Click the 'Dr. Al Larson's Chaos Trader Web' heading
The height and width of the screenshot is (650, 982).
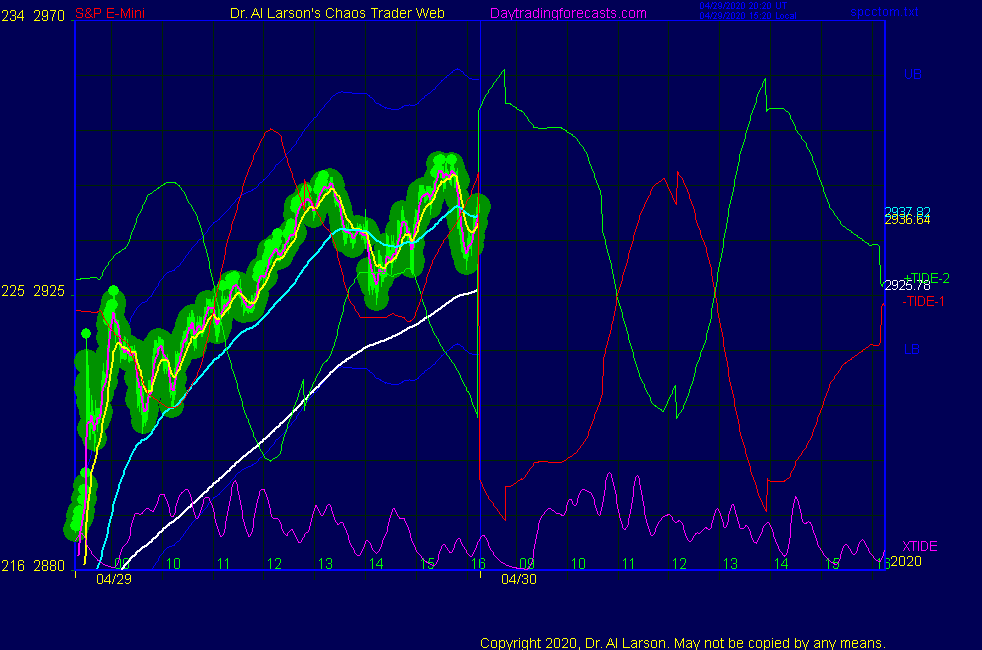click(x=337, y=13)
